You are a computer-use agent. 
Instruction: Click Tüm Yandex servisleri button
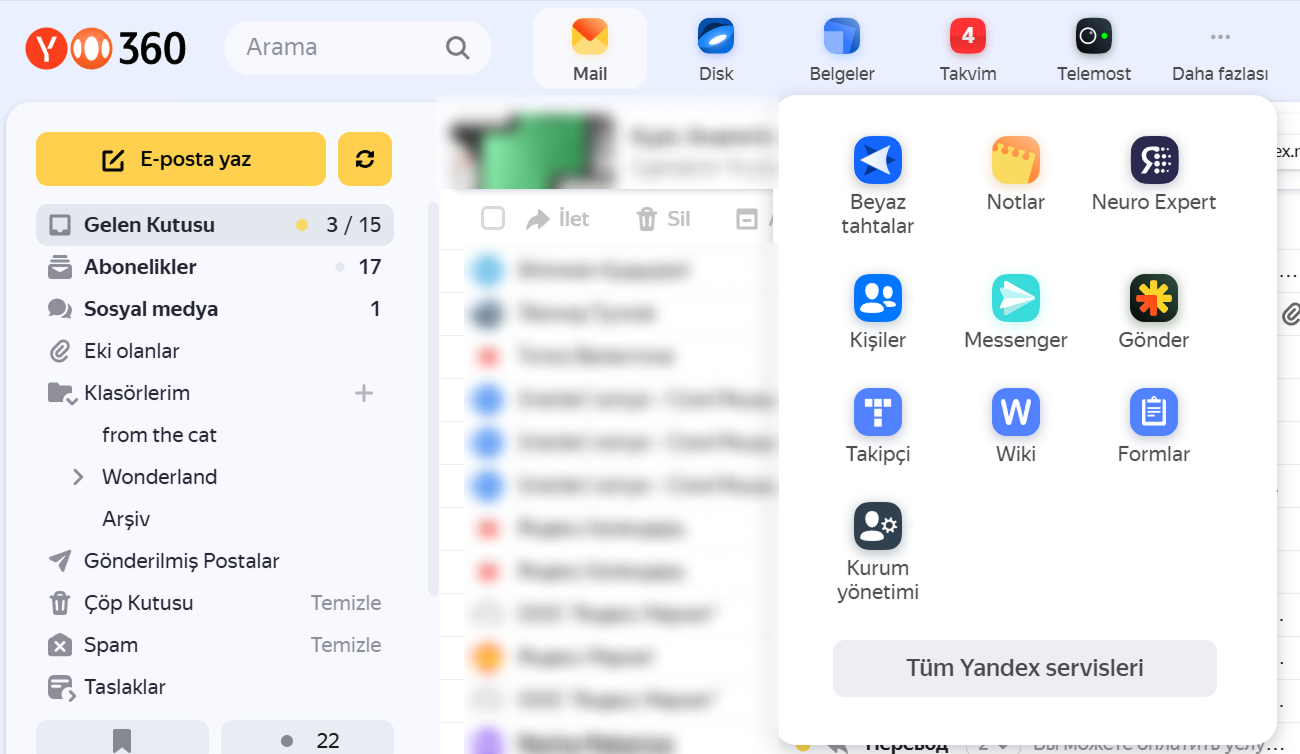pos(1024,668)
